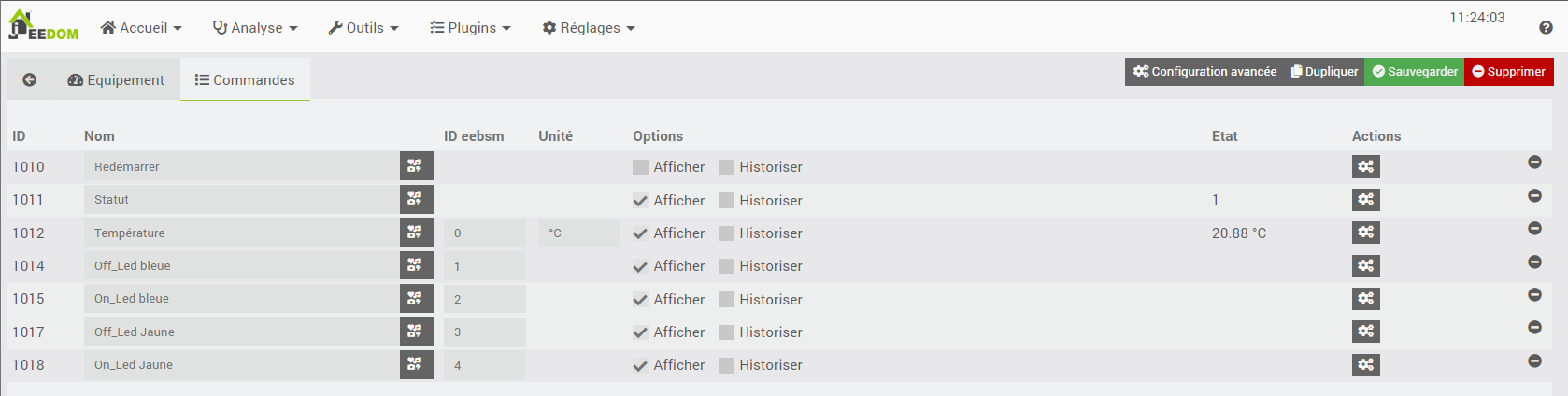Switch to the Equipement tab
Screen dimensions: 1568x396
[x=116, y=80]
